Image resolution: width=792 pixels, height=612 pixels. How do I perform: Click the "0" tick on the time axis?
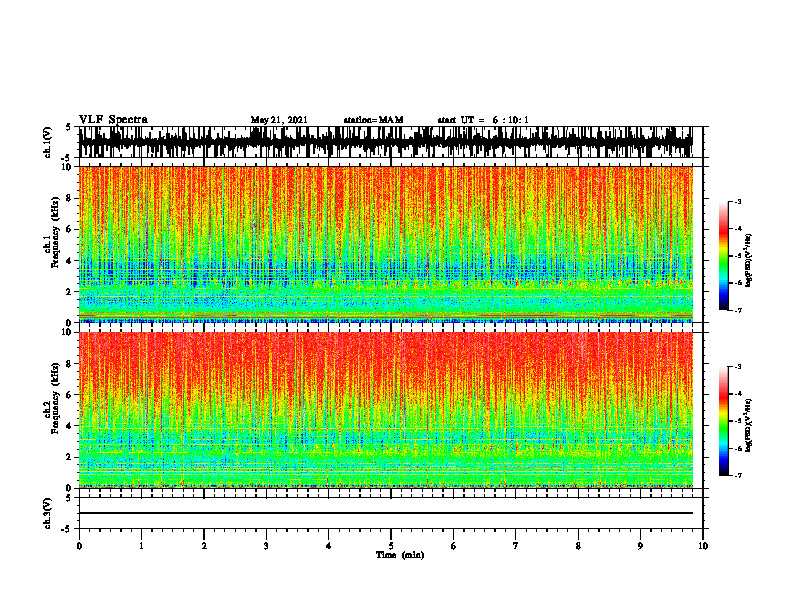tap(79, 546)
